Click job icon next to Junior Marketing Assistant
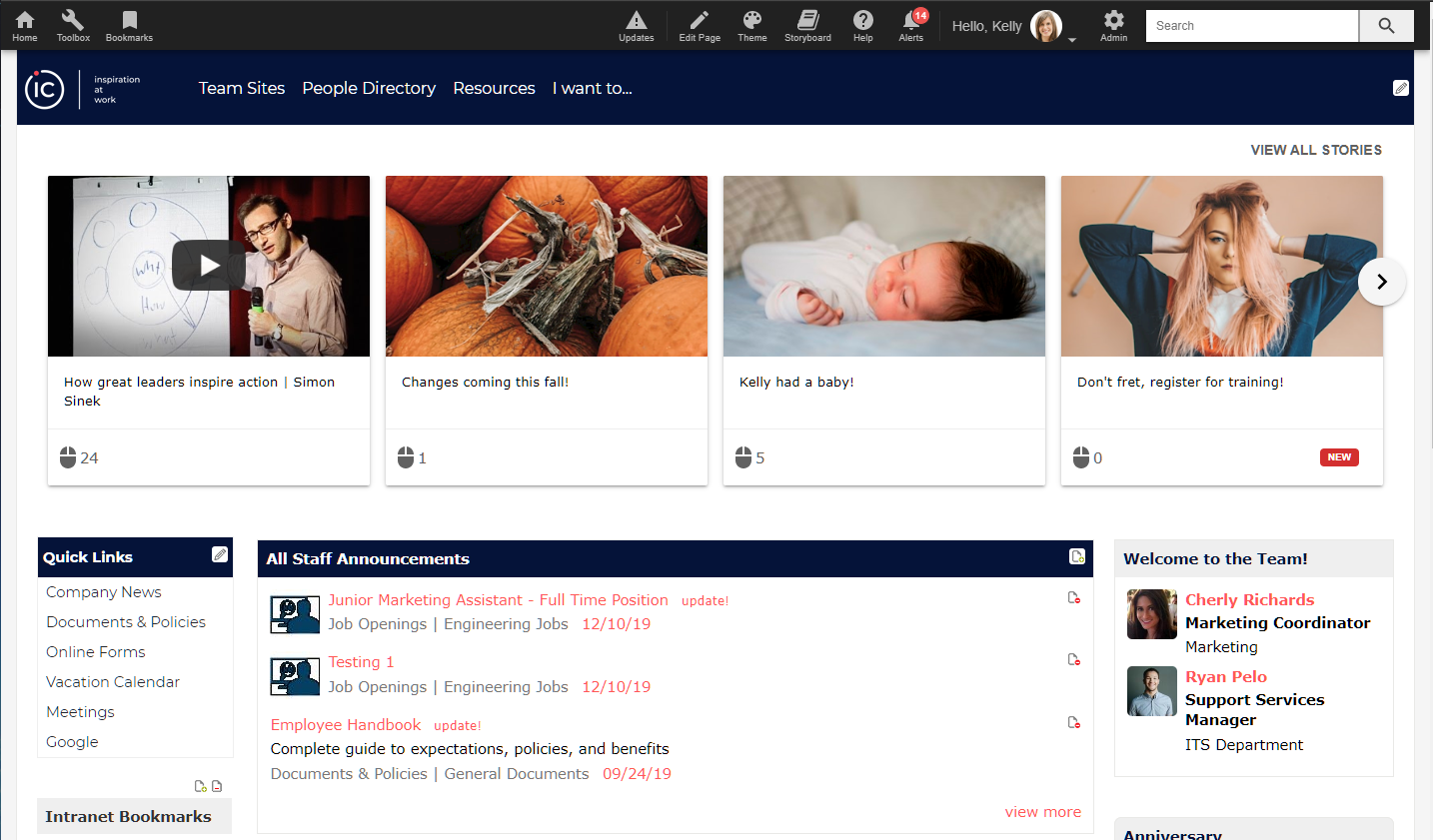 pos(295,614)
